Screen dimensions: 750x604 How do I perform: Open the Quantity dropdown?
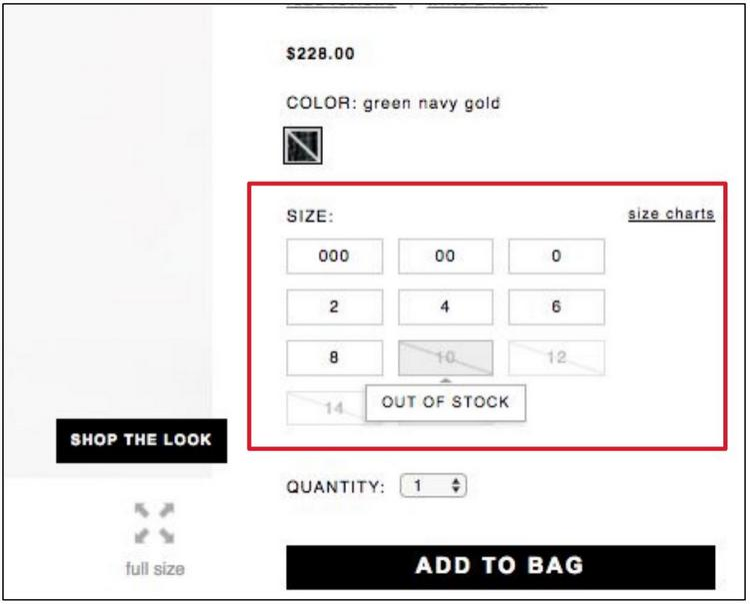(x=434, y=487)
